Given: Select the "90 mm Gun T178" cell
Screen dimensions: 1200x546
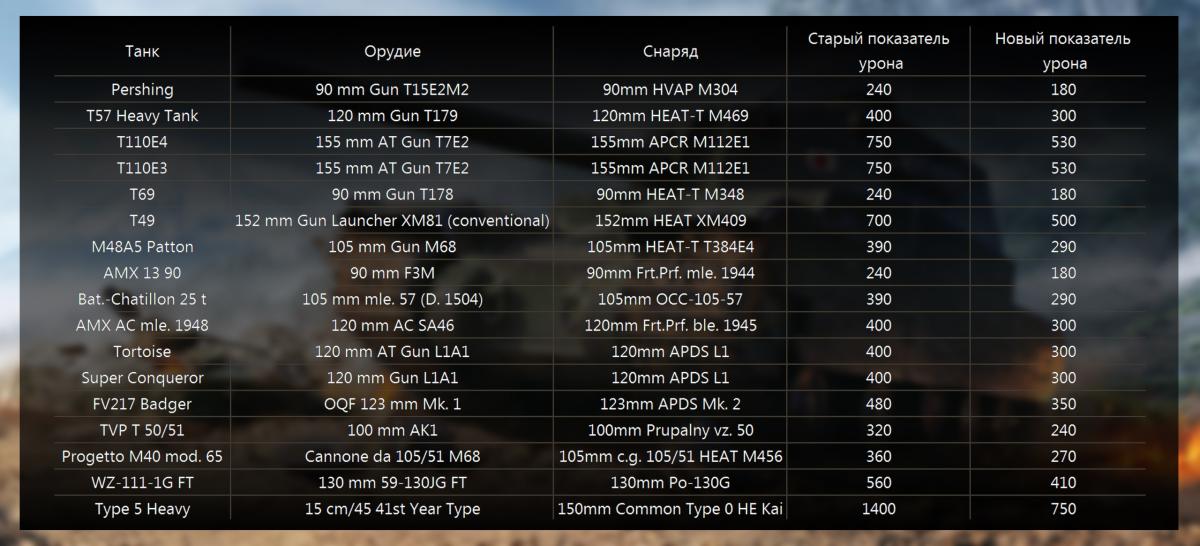Looking at the screenshot, I should (x=392, y=194).
